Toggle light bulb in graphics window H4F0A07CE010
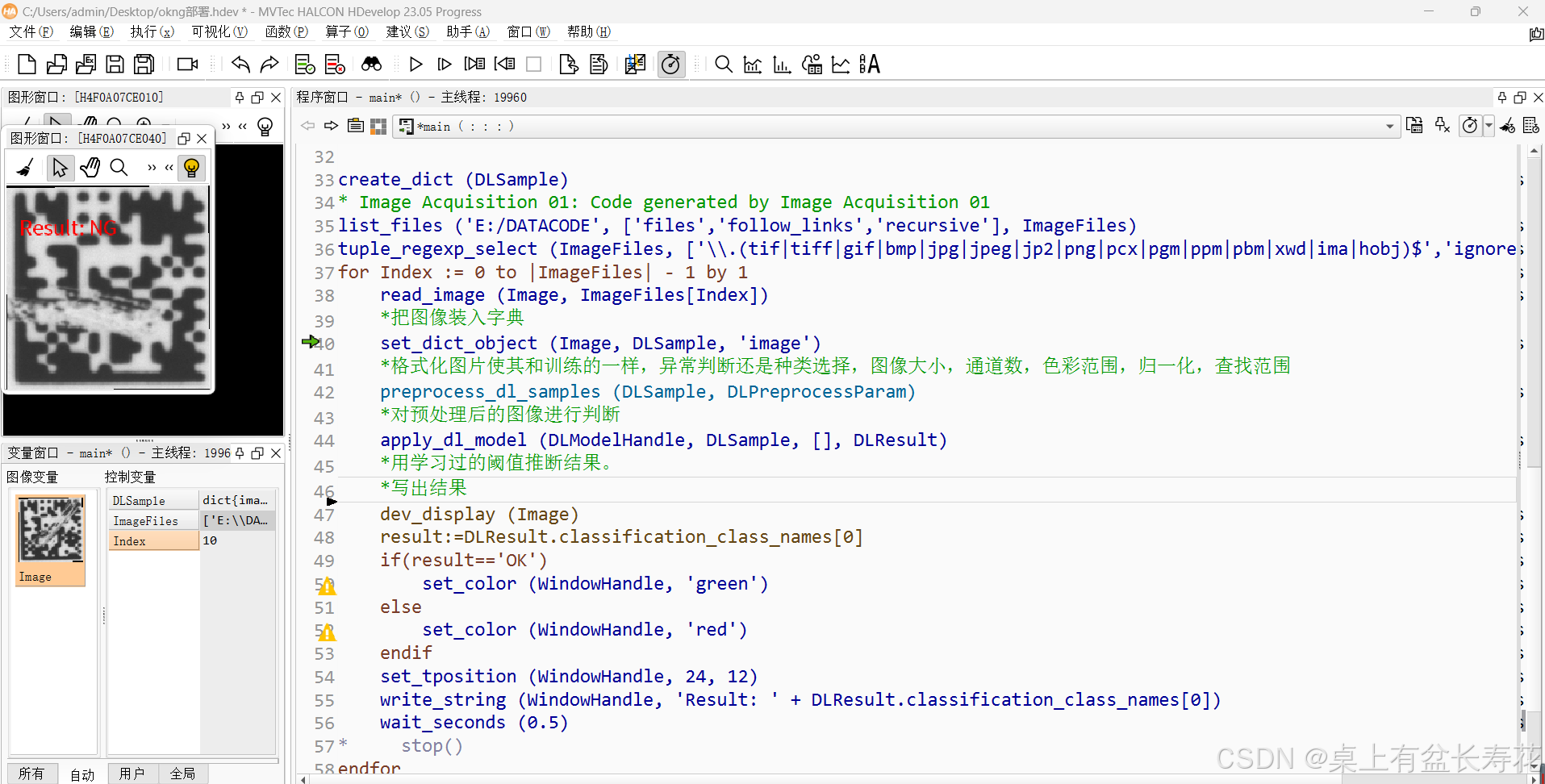The width and height of the screenshot is (1545, 784). pos(265,127)
